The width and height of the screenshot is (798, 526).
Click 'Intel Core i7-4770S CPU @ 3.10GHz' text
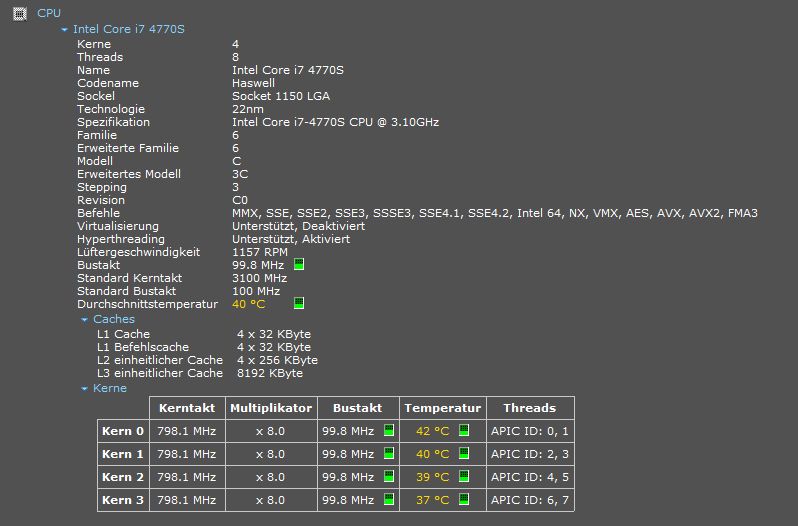(x=335, y=122)
